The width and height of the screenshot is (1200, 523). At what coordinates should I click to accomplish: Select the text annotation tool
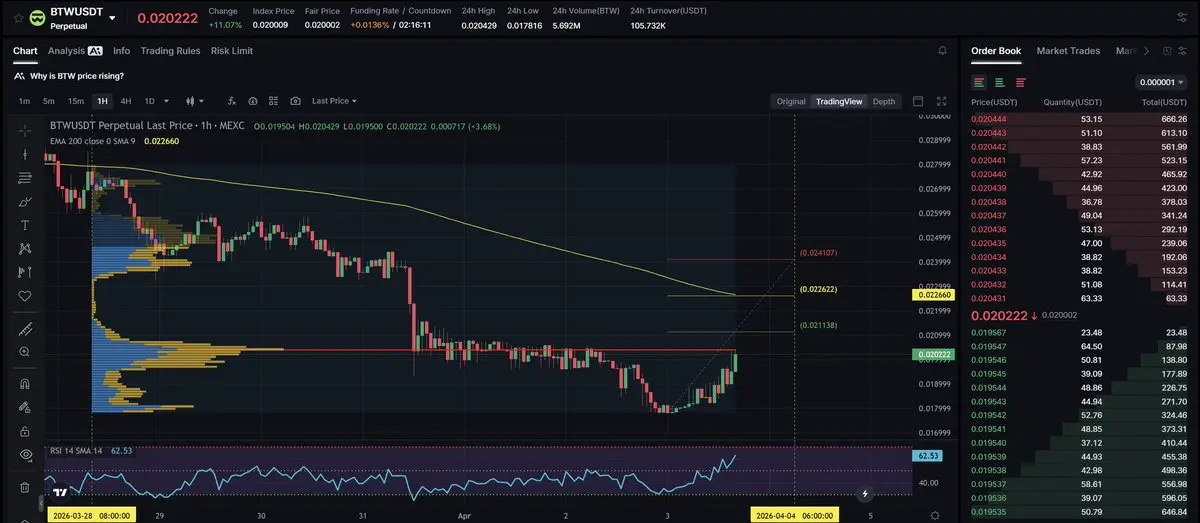[25, 225]
